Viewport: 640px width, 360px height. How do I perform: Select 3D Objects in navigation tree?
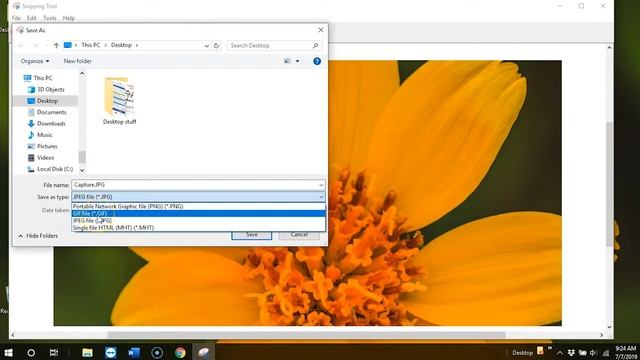pyautogui.click(x=51, y=89)
